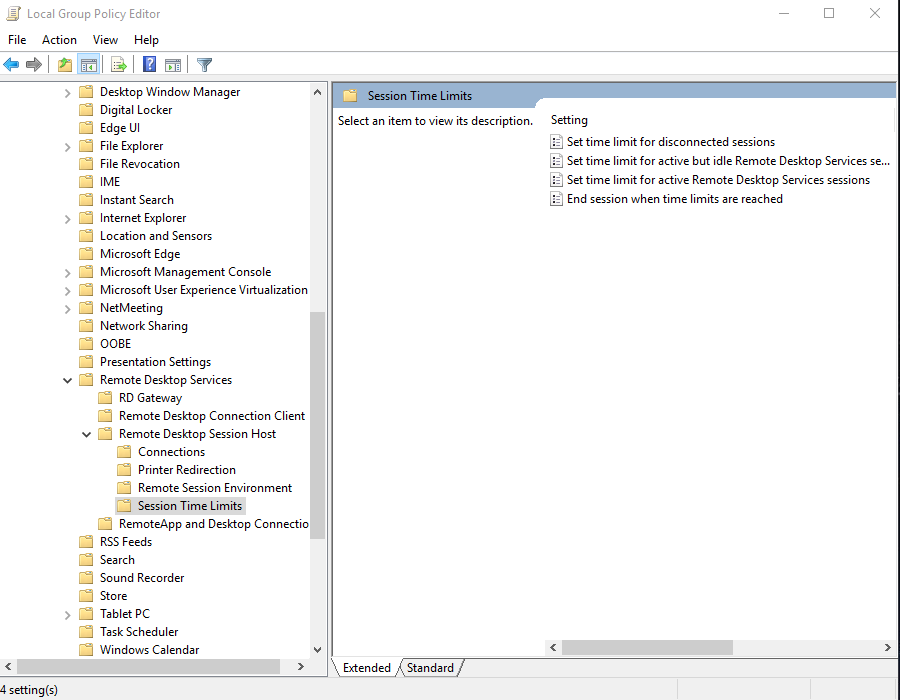Expand the Internet Explorer tree node

[x=67, y=219]
